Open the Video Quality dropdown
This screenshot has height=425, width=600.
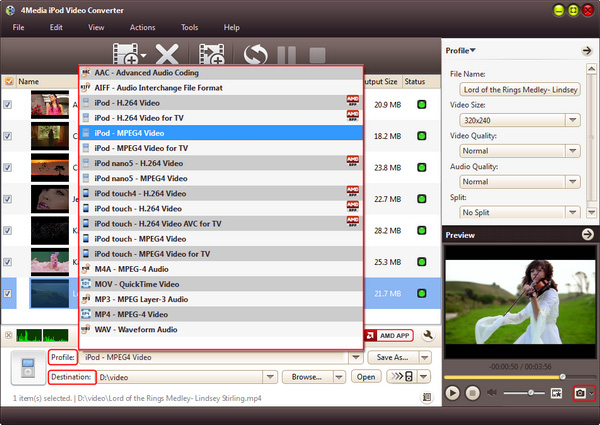click(x=572, y=151)
